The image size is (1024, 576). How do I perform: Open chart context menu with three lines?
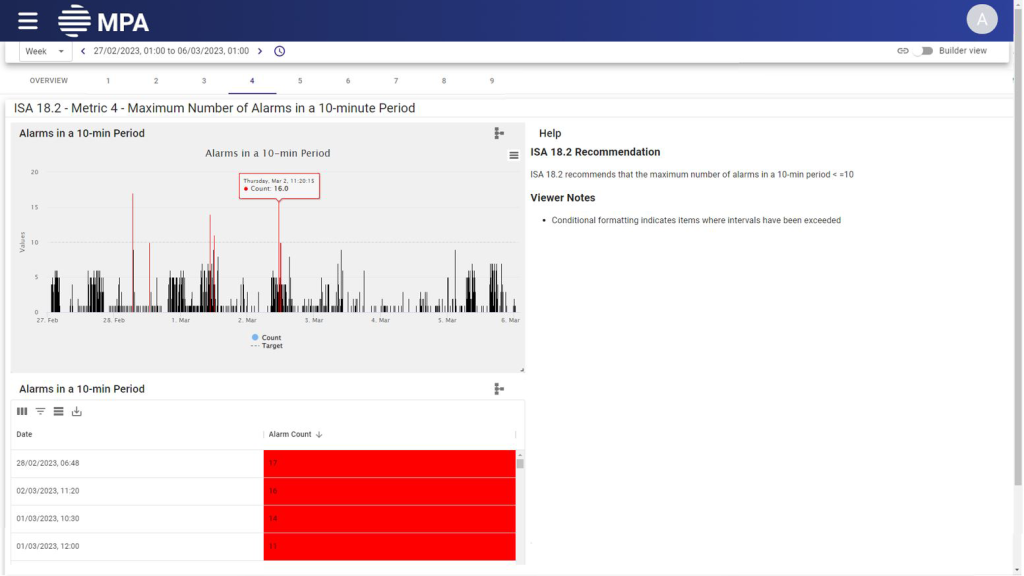514,155
